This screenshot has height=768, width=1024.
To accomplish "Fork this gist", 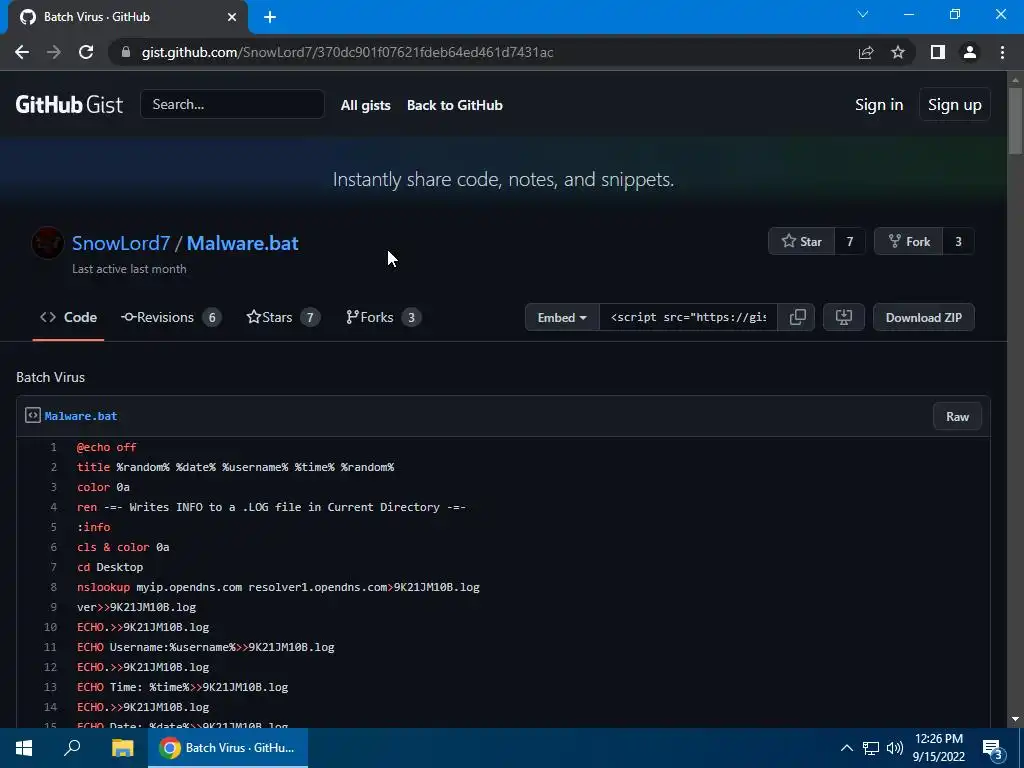I will (x=908, y=242).
